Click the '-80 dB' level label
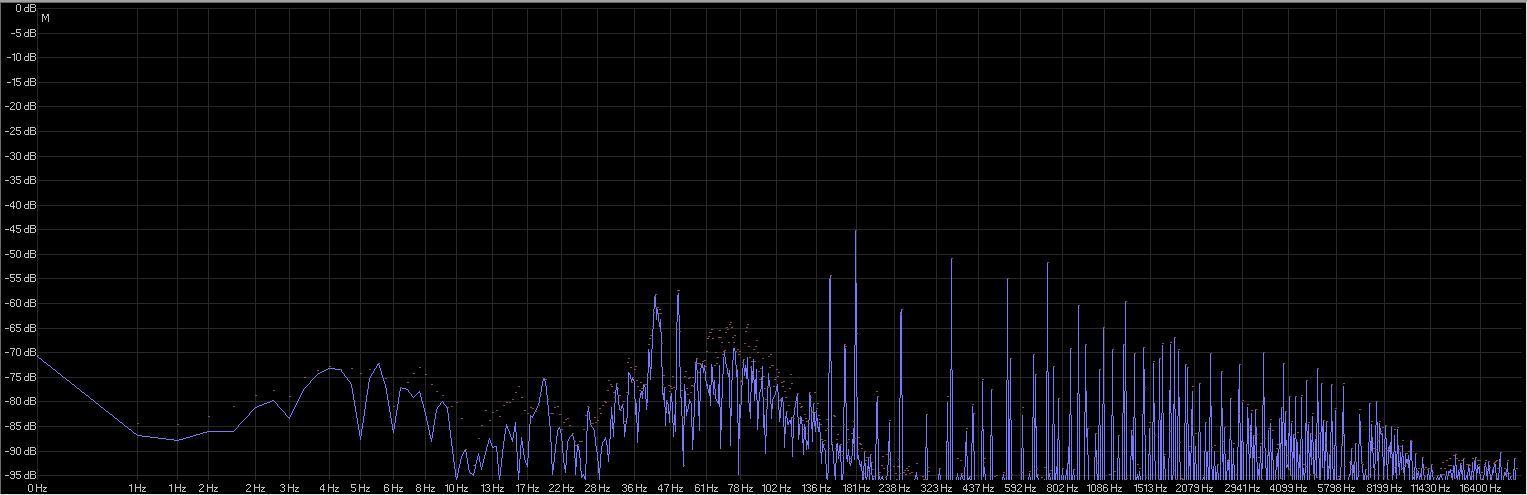The width and height of the screenshot is (1527, 495). pos(21,401)
